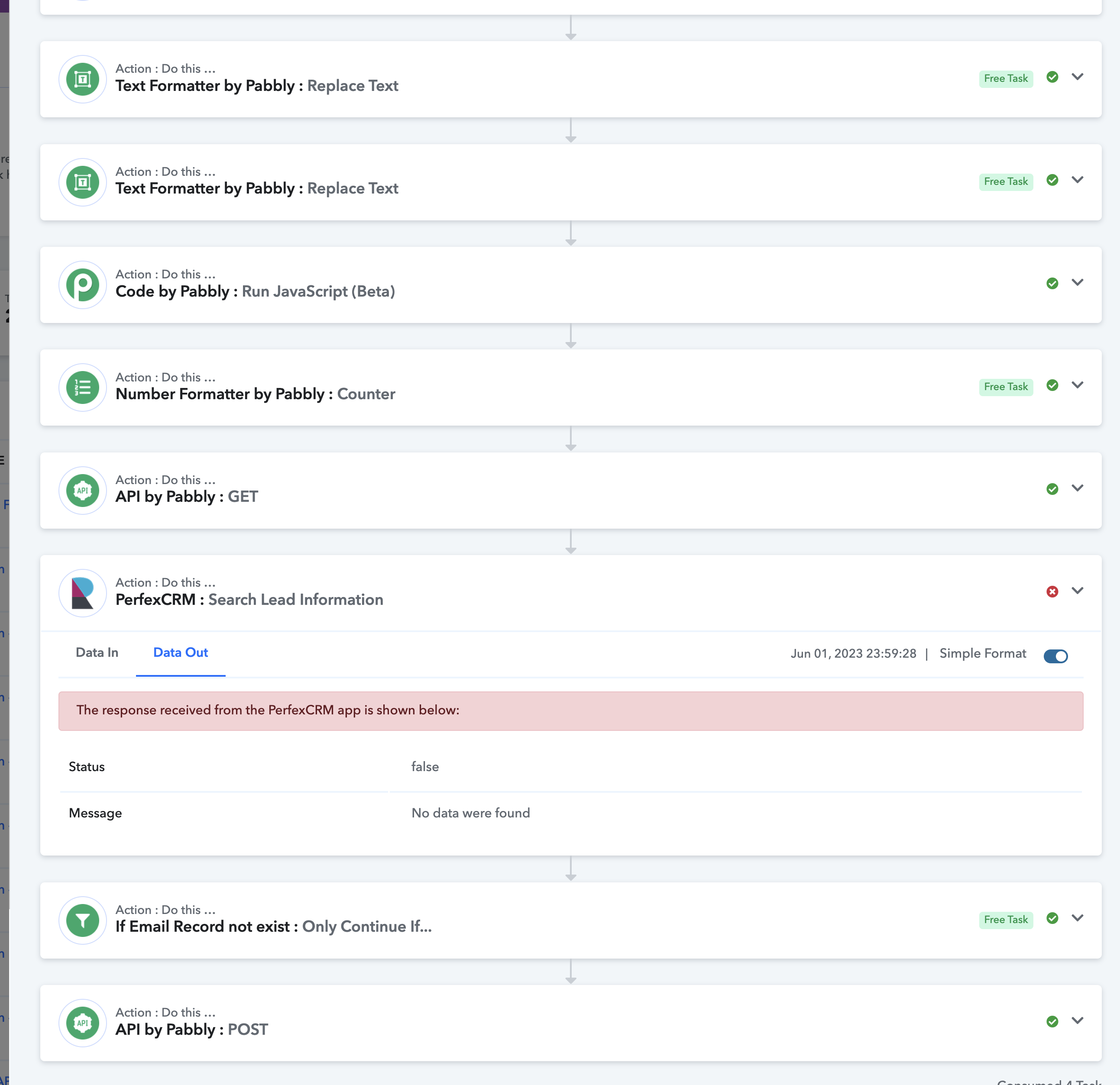Click the timestamp 'Jun 01, 2023 23:59:28'

853,654
